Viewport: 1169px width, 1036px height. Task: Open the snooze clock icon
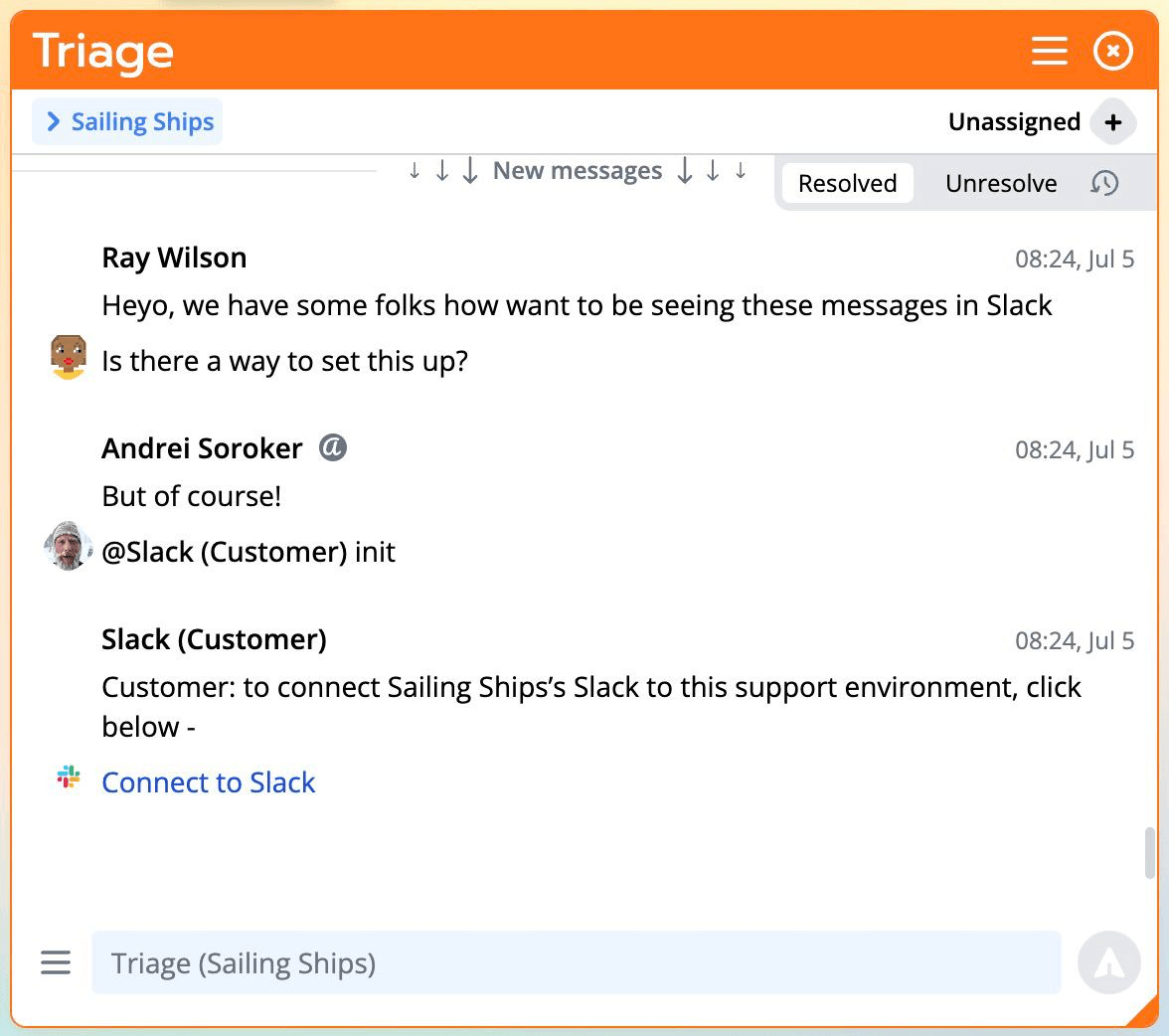pos(1104,183)
